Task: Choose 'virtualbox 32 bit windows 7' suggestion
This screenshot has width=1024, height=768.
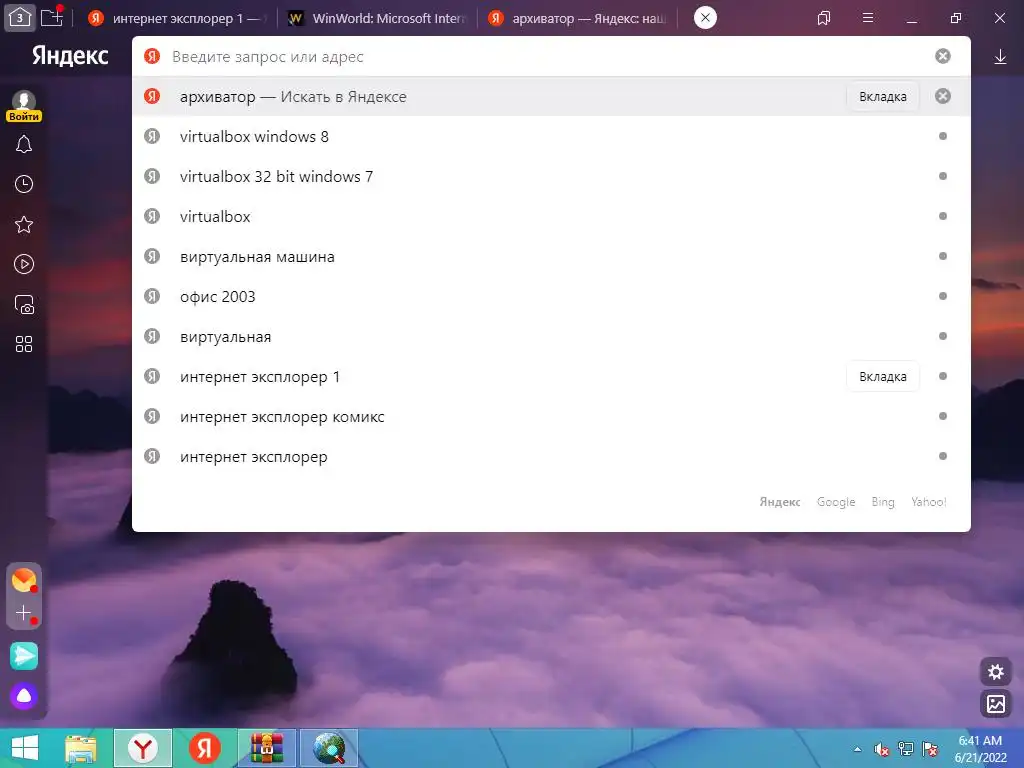Action: tap(551, 176)
